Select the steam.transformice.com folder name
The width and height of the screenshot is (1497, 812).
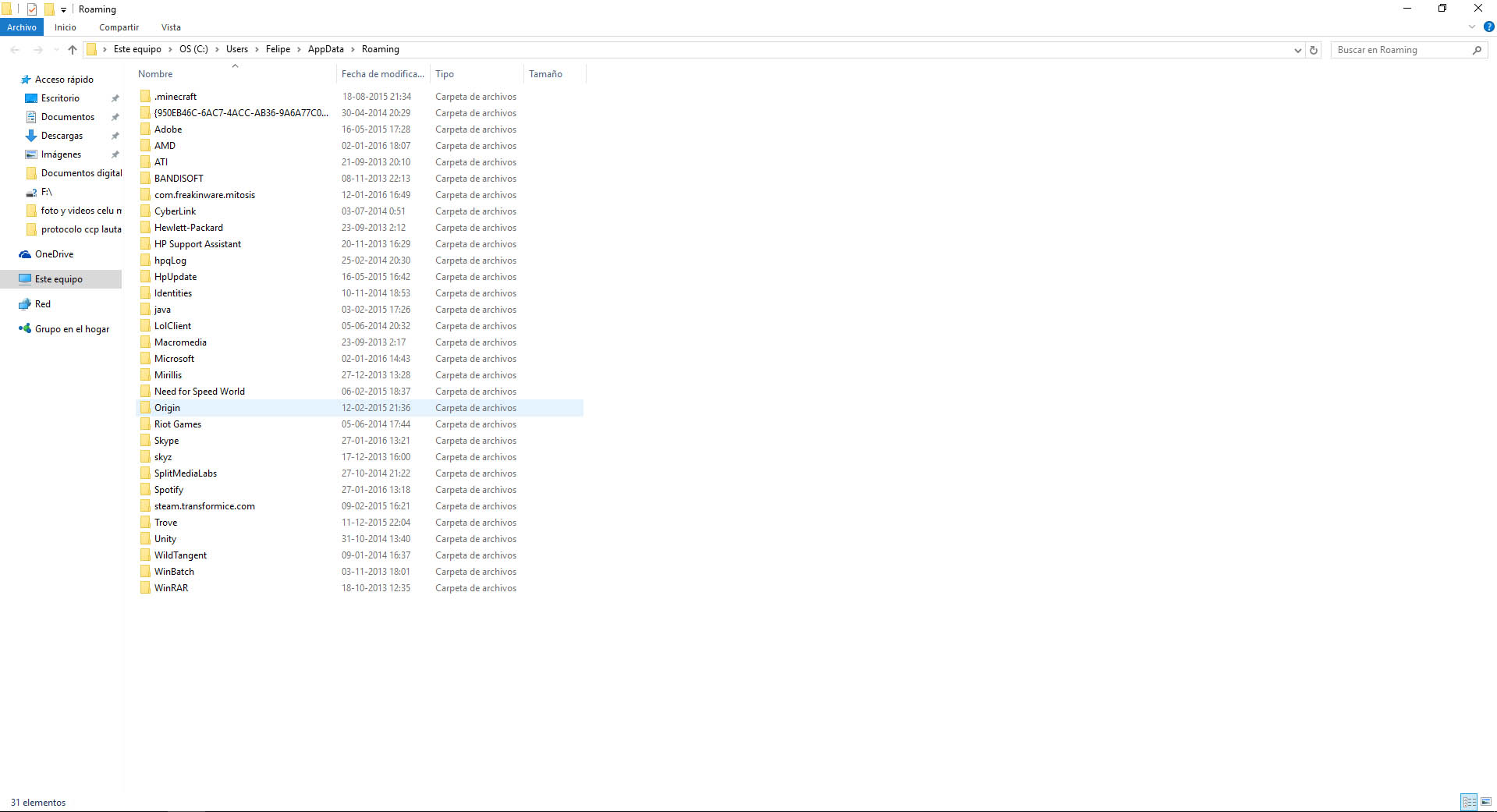[x=204, y=506]
